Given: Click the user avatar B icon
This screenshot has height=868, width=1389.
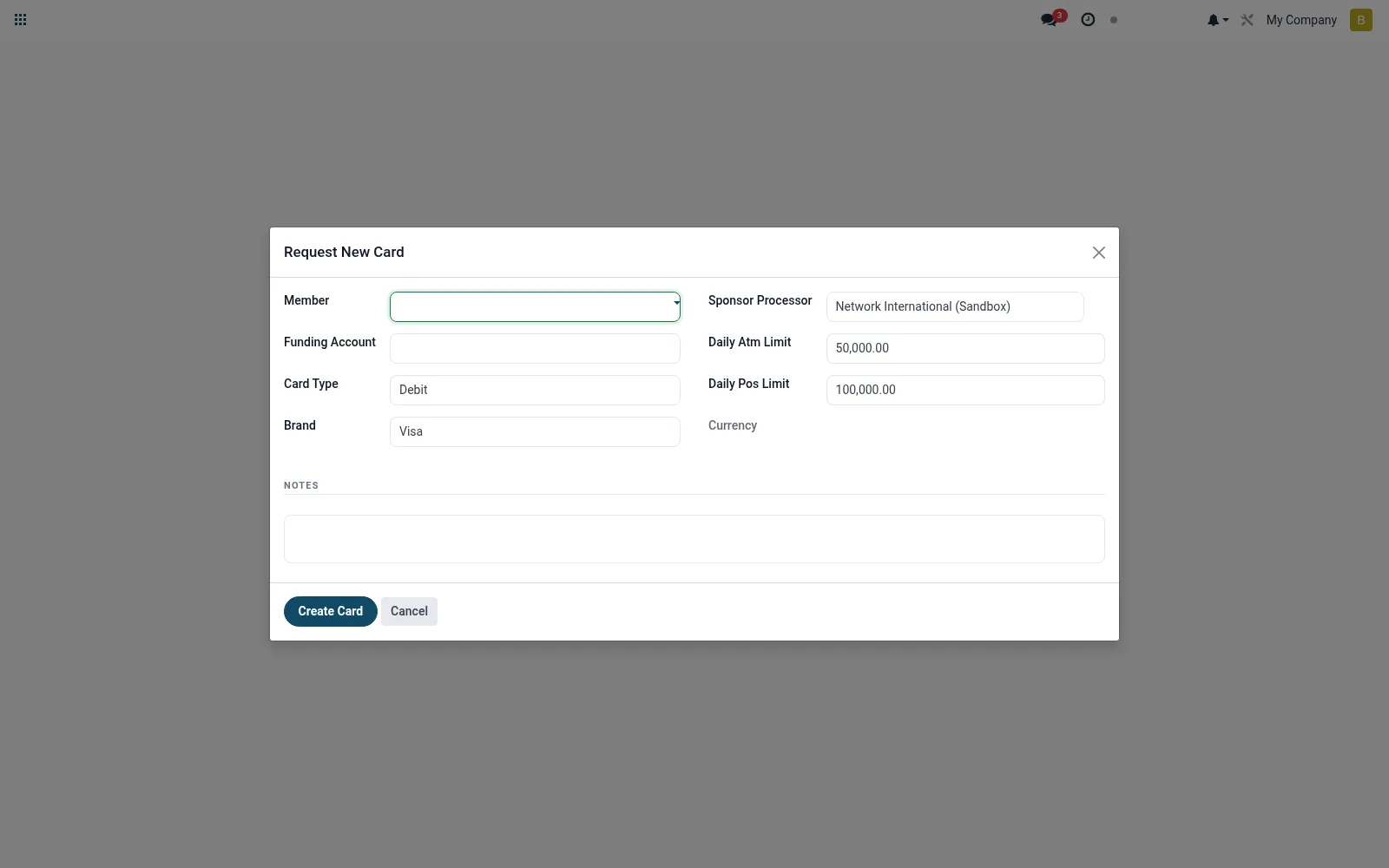Looking at the screenshot, I should pos(1361,20).
